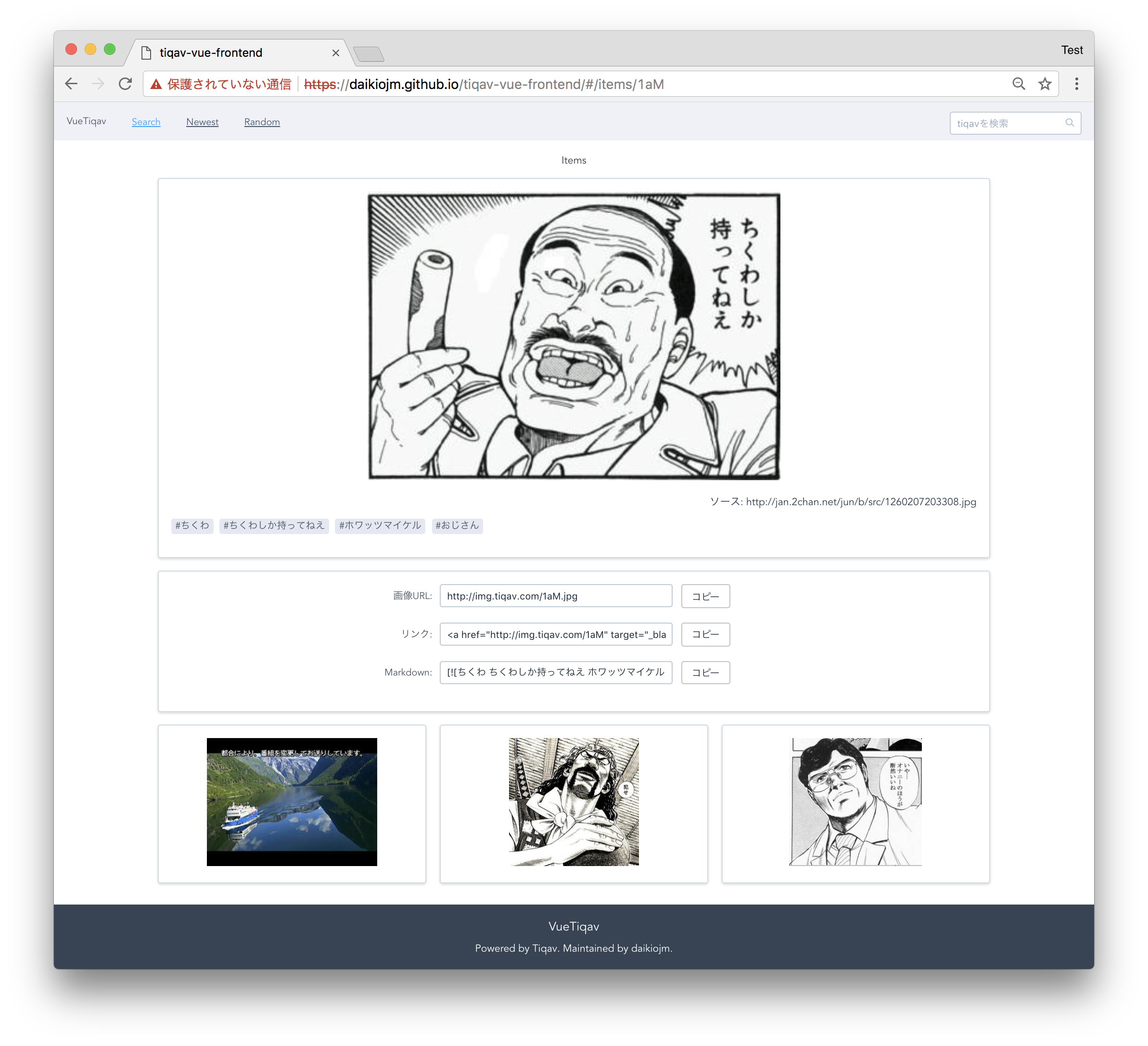Open the source link jan.2chan.net jpg
This screenshot has width=1148, height=1046.
click(x=861, y=502)
